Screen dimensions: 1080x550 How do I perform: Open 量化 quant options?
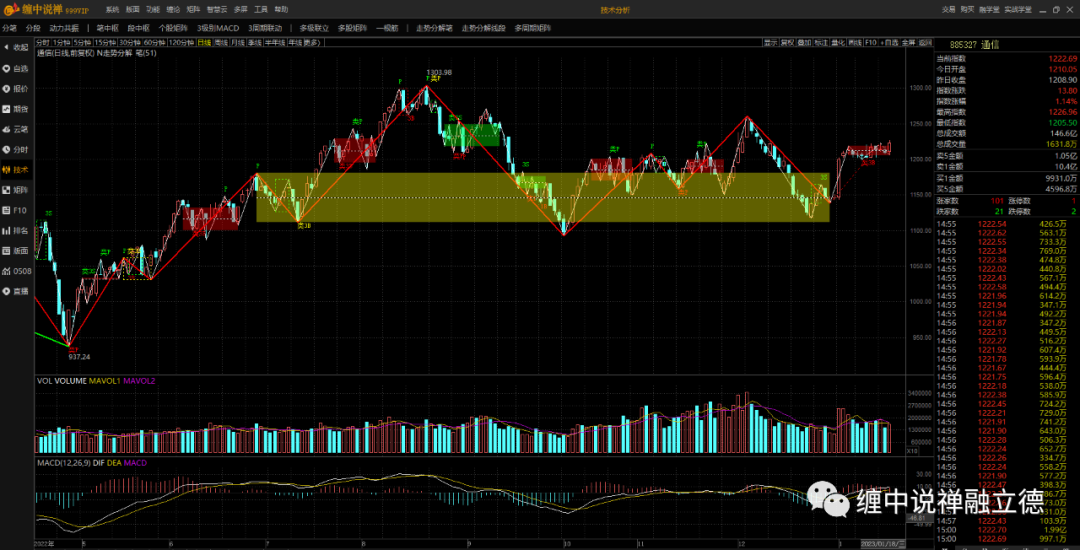point(838,43)
